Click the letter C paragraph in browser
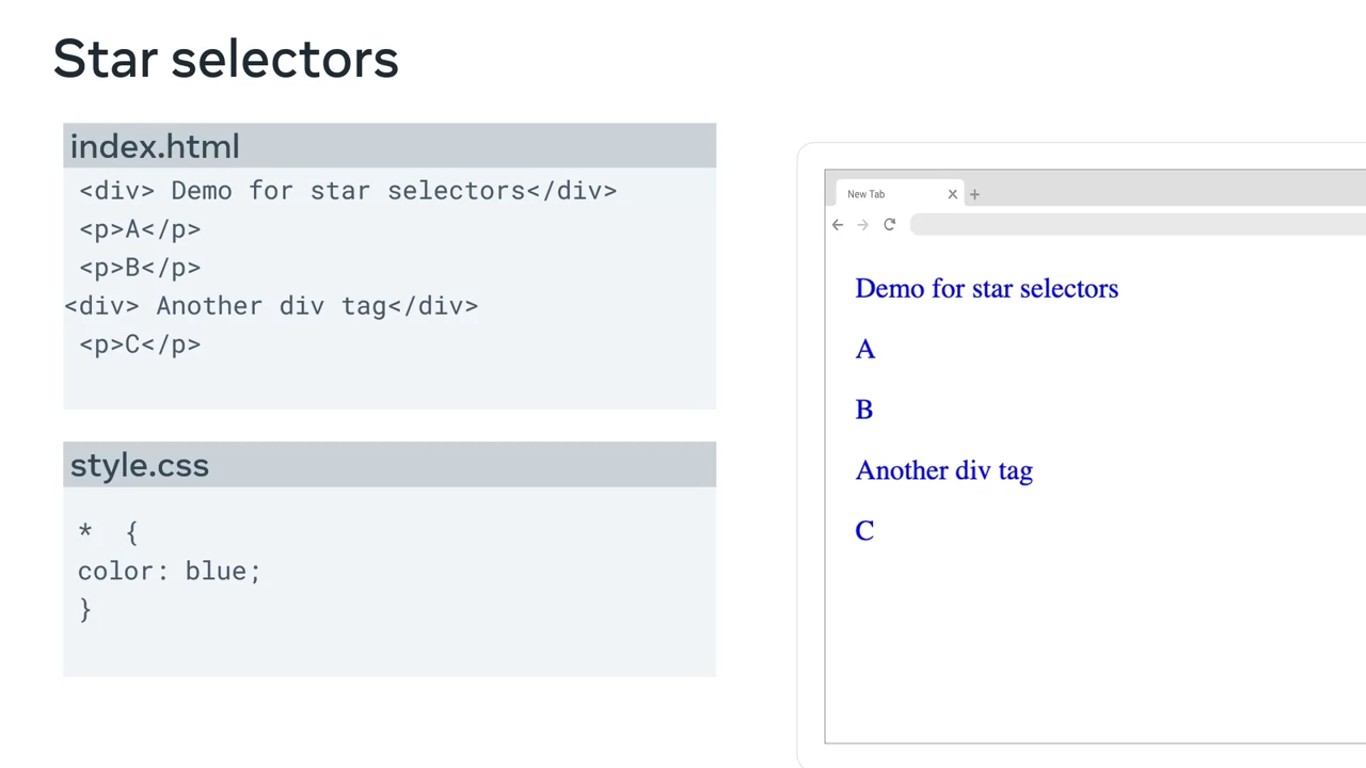Screen dimensions: 1366x768 pos(865,531)
